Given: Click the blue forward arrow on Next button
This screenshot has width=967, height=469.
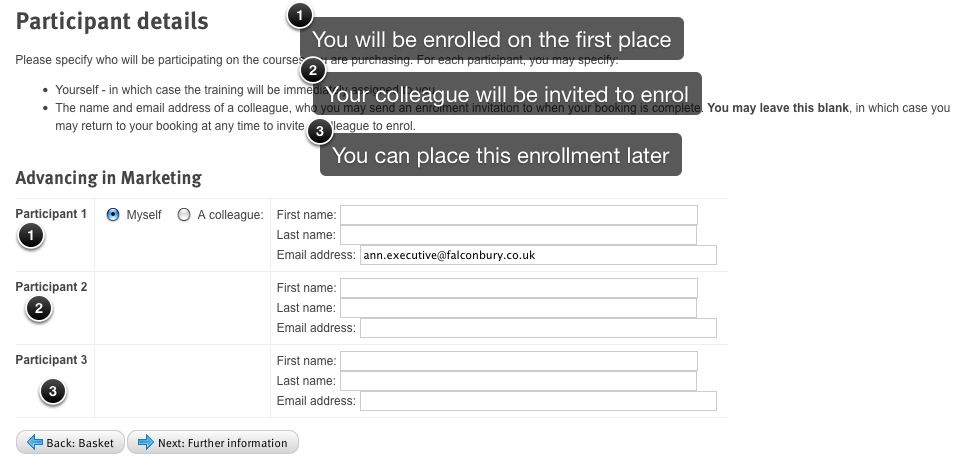Looking at the screenshot, I should (146, 442).
